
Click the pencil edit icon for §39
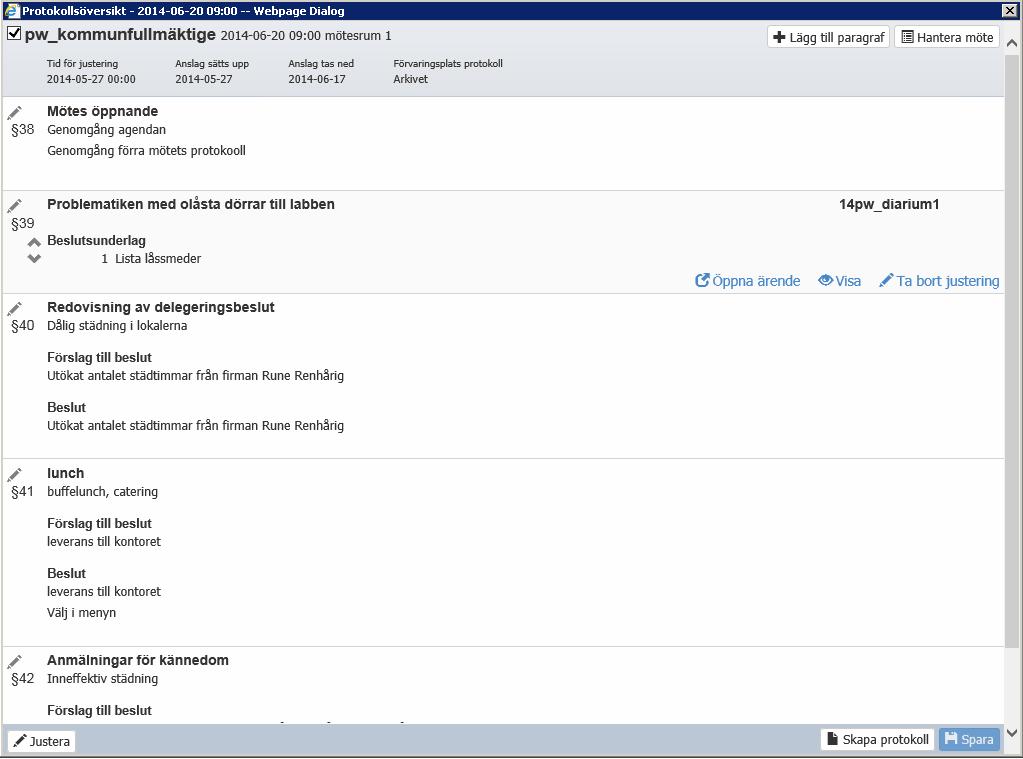(x=15, y=206)
